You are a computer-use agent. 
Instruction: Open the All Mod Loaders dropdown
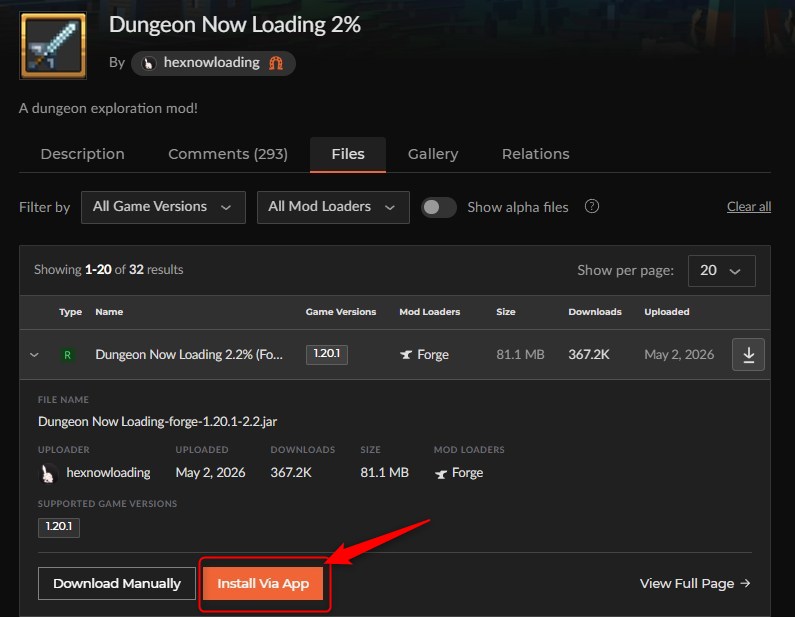pyautogui.click(x=333, y=207)
